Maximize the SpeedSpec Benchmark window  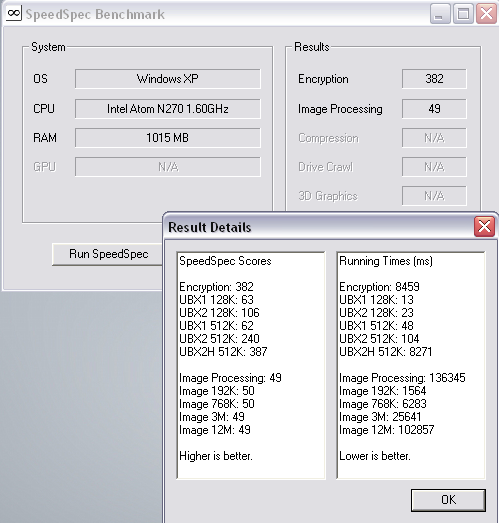[x=463, y=14]
